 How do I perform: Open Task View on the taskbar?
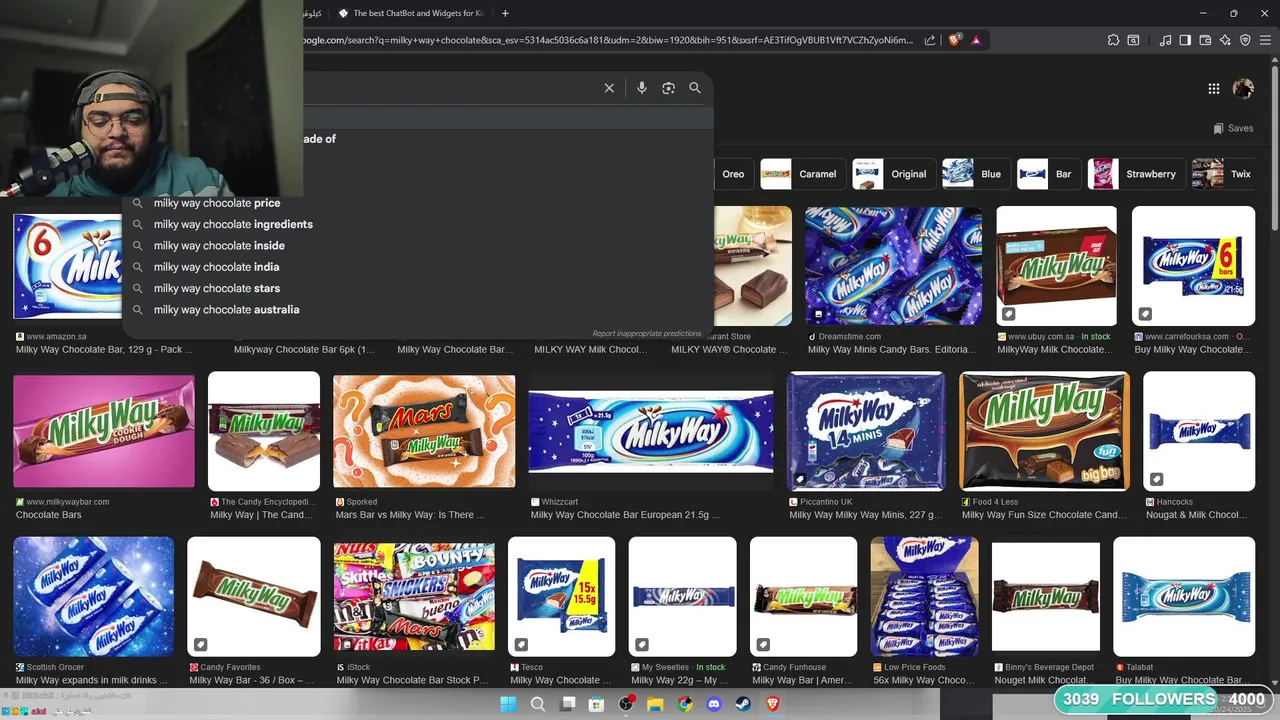tap(568, 704)
